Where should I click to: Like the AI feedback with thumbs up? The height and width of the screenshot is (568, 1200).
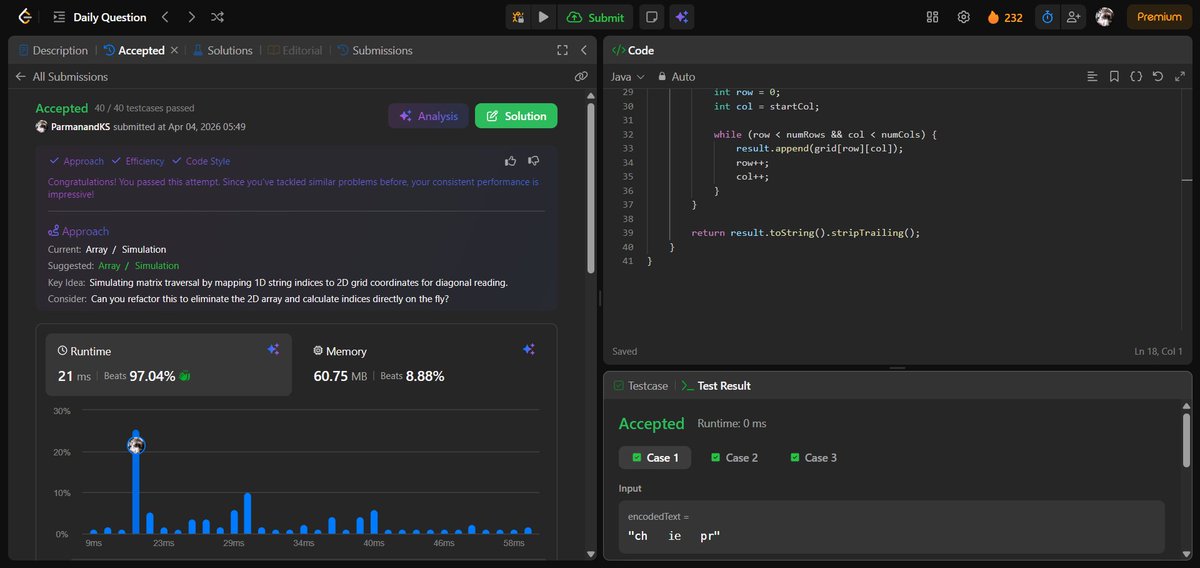(511, 160)
